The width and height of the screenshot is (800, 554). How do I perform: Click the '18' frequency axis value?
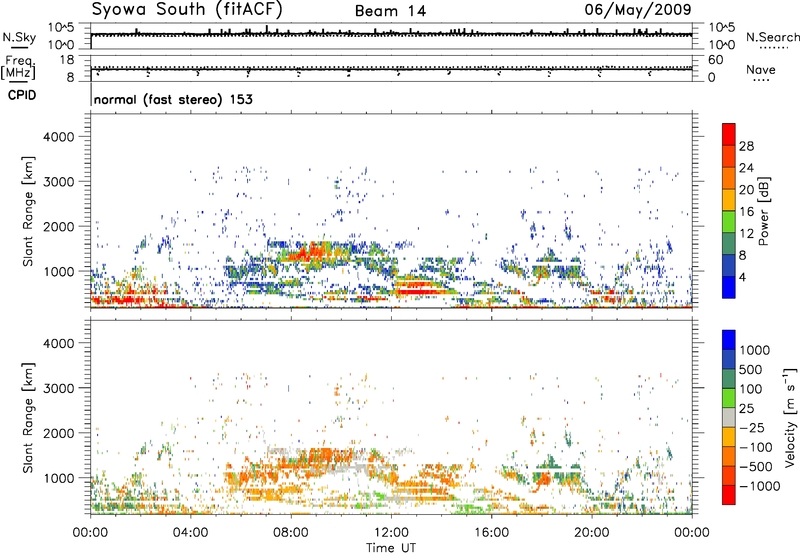(66, 60)
